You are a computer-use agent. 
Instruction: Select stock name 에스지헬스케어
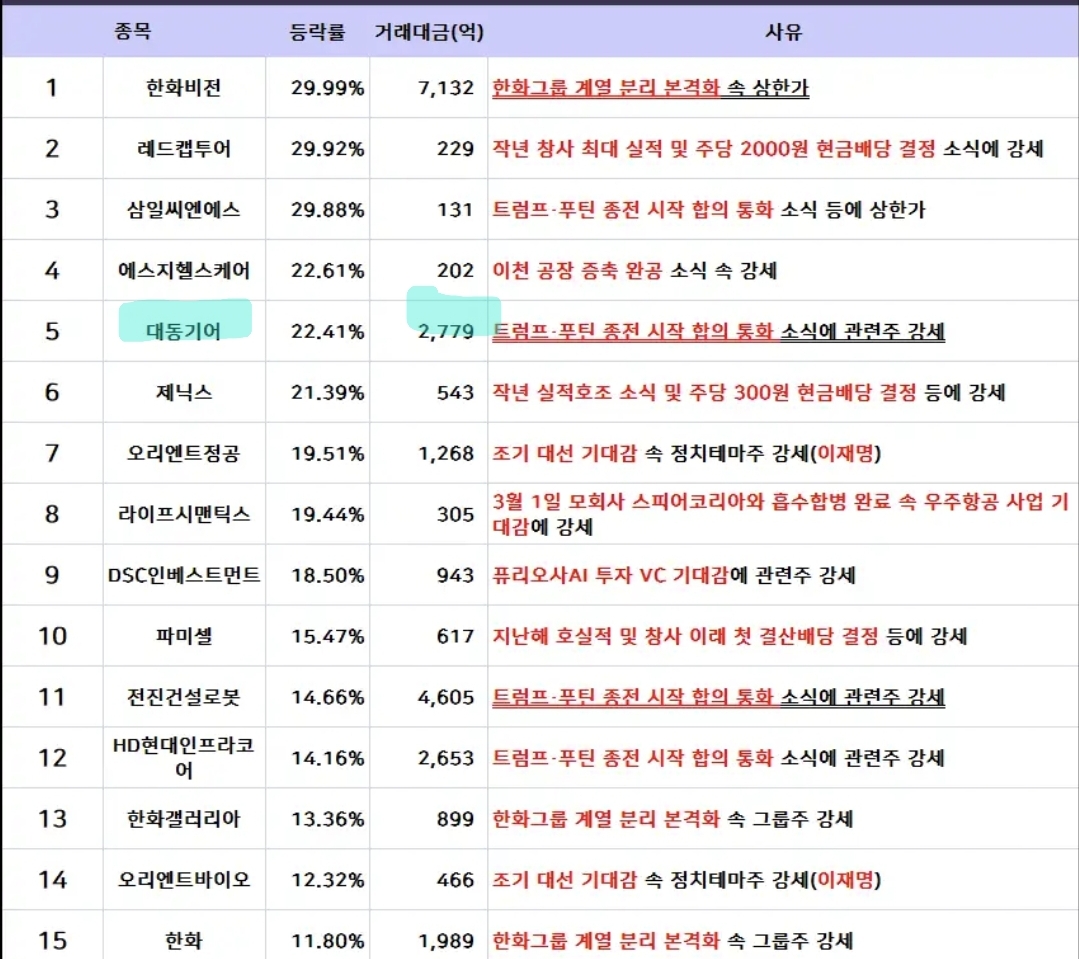184,270
